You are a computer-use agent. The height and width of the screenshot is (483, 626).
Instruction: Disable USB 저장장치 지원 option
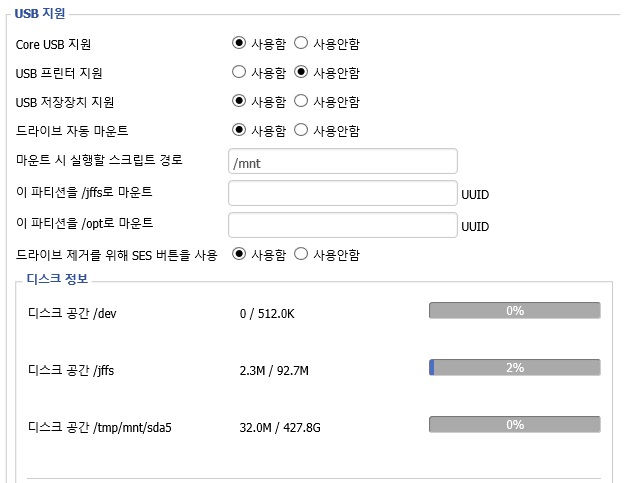pyautogui.click(x=301, y=101)
